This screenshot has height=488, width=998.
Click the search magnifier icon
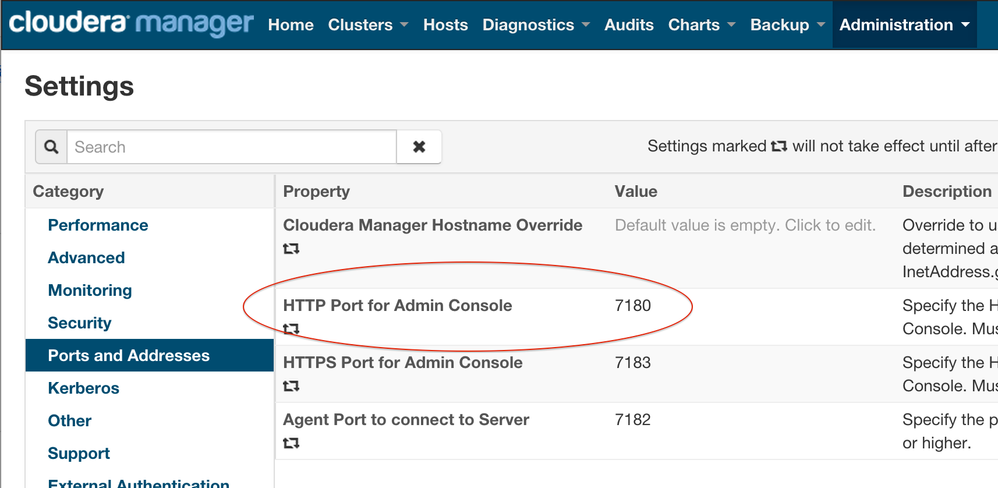[51, 147]
